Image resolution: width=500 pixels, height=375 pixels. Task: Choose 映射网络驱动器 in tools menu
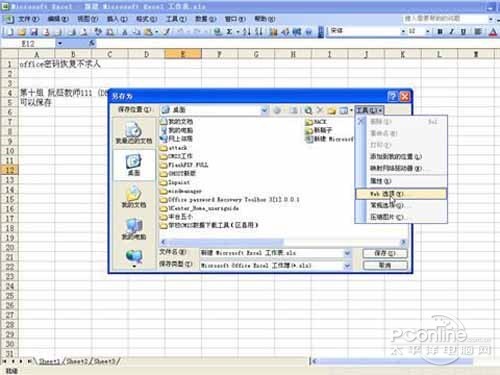click(x=401, y=168)
